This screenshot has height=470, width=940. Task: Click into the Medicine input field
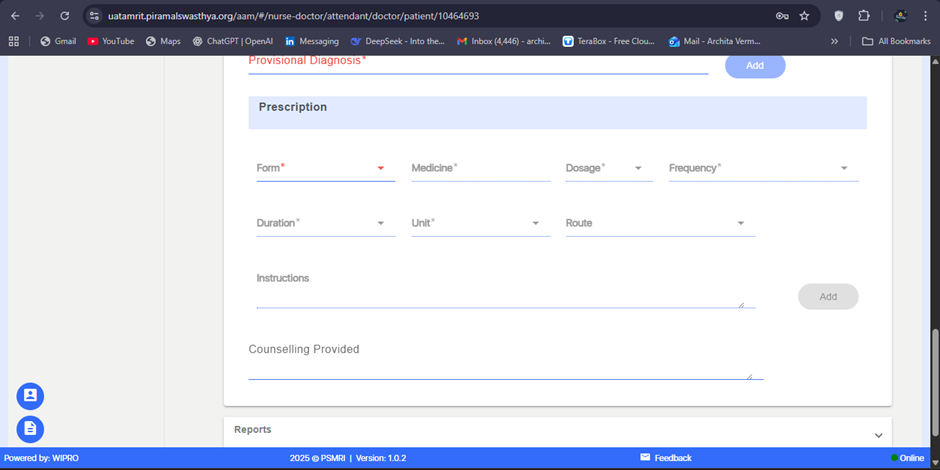point(480,168)
